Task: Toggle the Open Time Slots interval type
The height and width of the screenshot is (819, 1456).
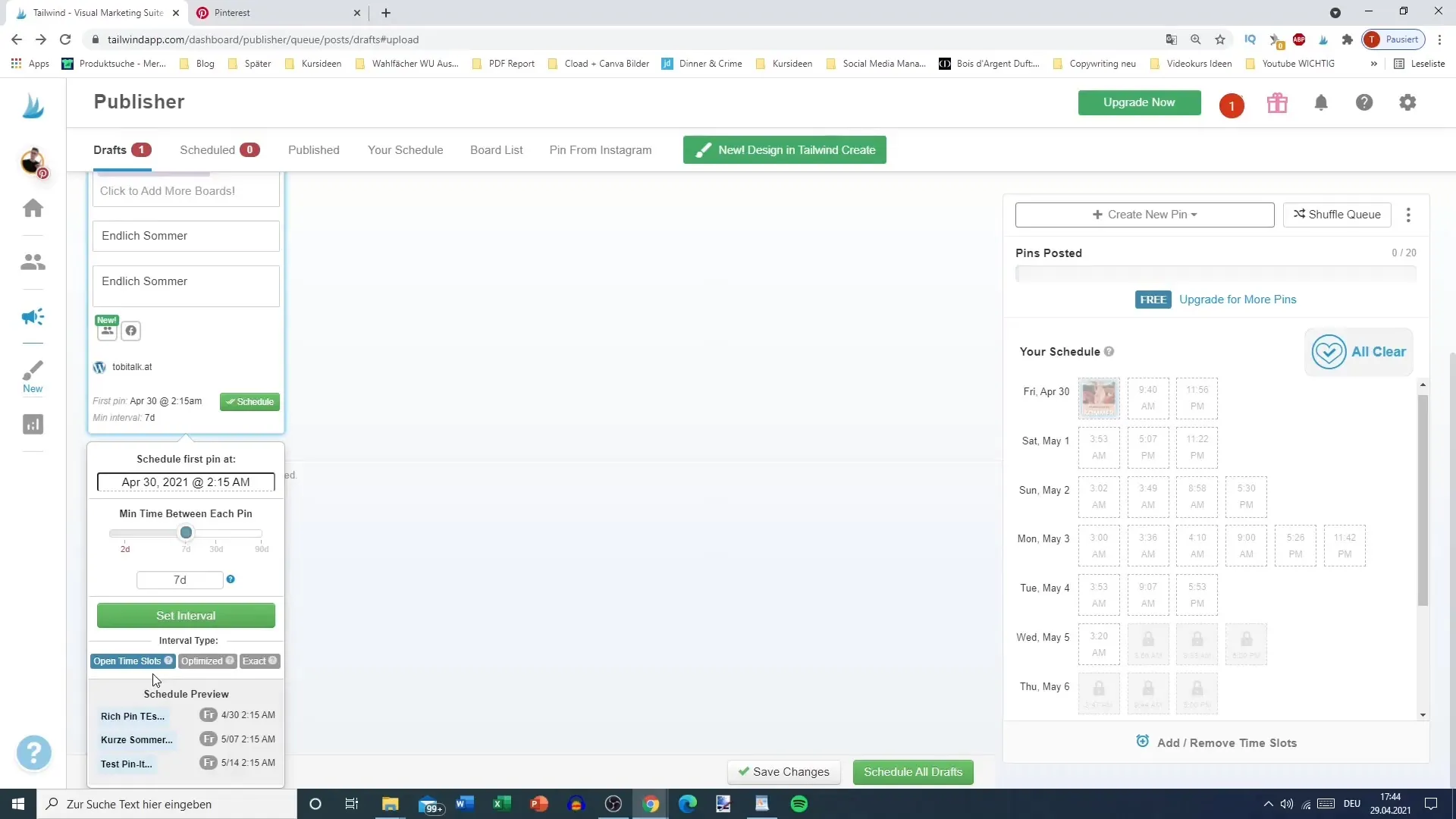Action: click(x=128, y=661)
